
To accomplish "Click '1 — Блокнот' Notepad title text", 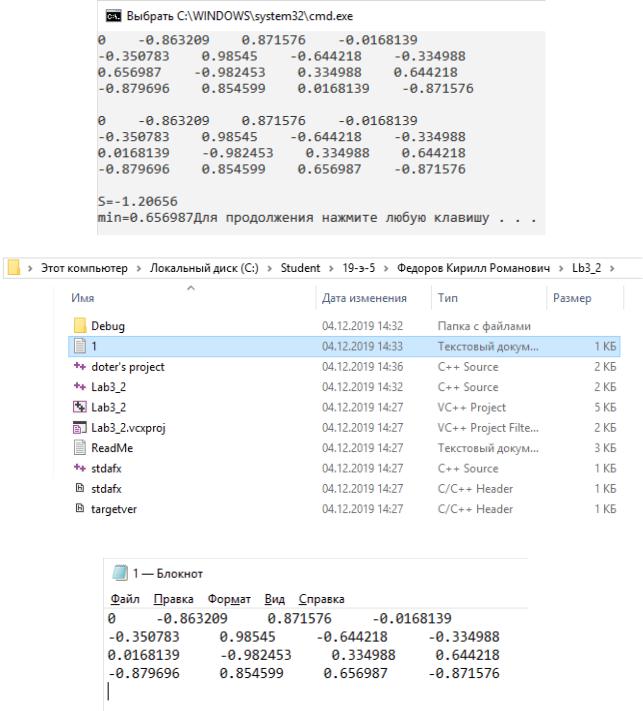I will point(168,573).
